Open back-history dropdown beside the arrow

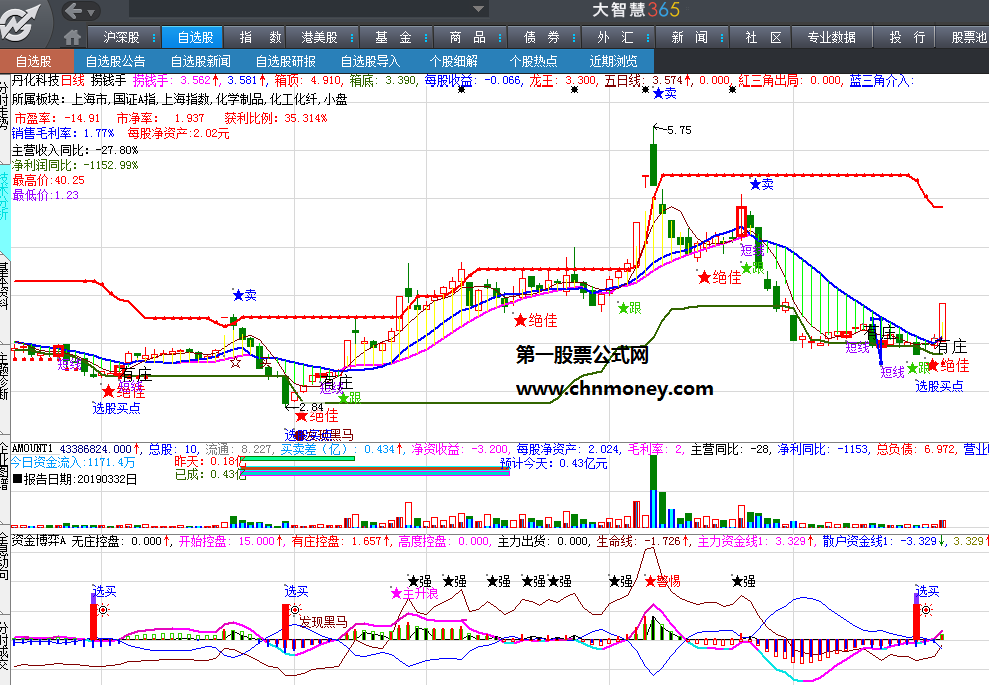click(92, 12)
